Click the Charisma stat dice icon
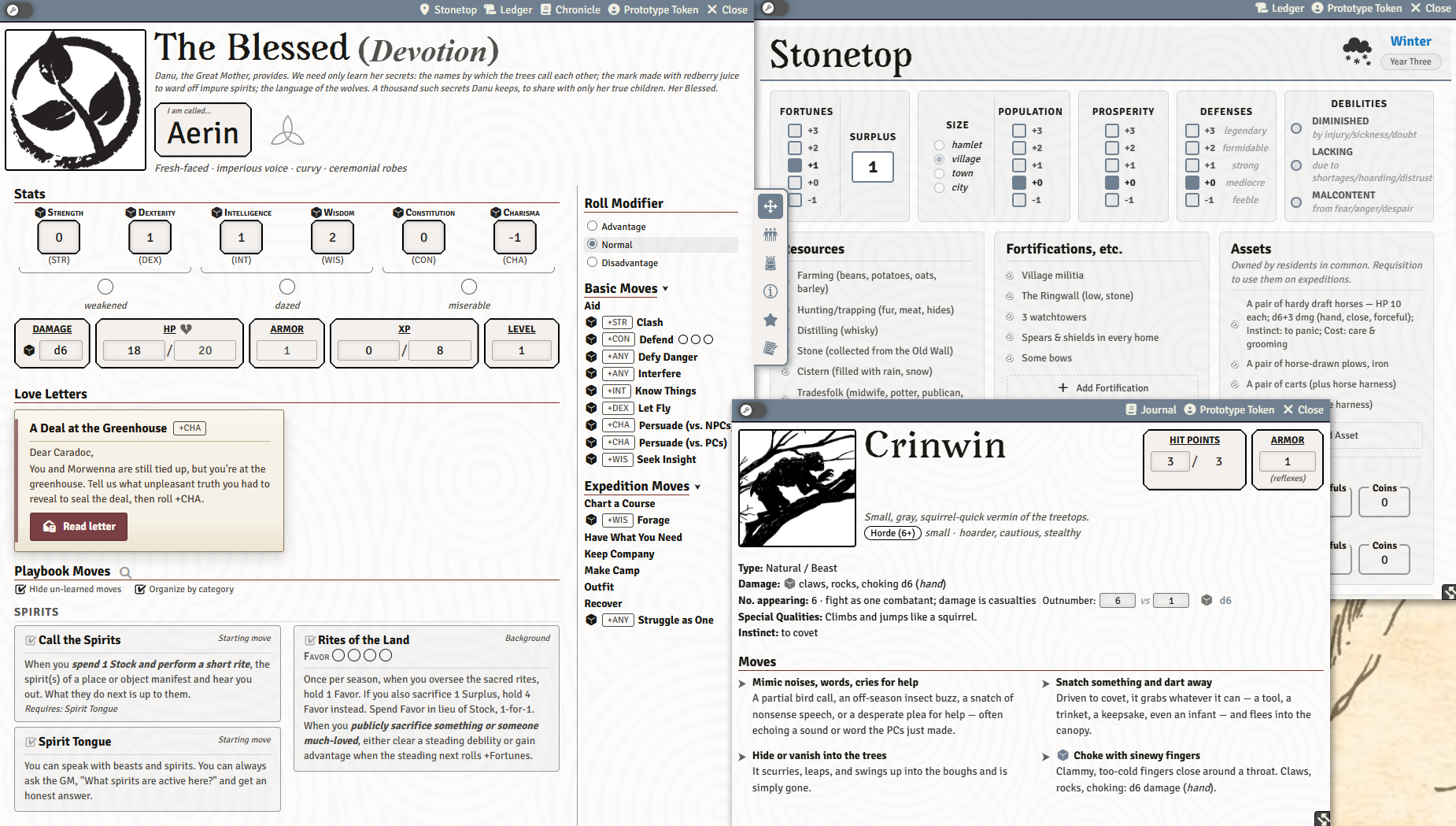1456x826 pixels. (496, 213)
